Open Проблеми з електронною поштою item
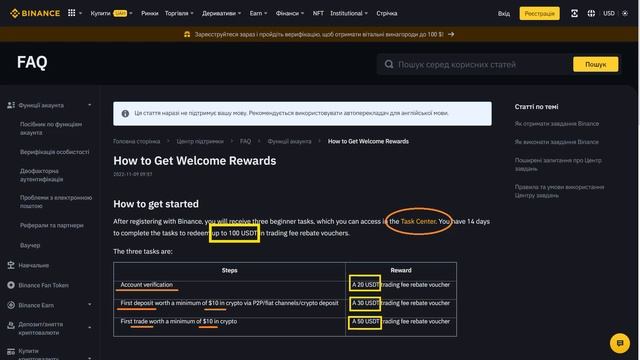Image resolution: width=640 pixels, height=360 pixels. pos(56,202)
